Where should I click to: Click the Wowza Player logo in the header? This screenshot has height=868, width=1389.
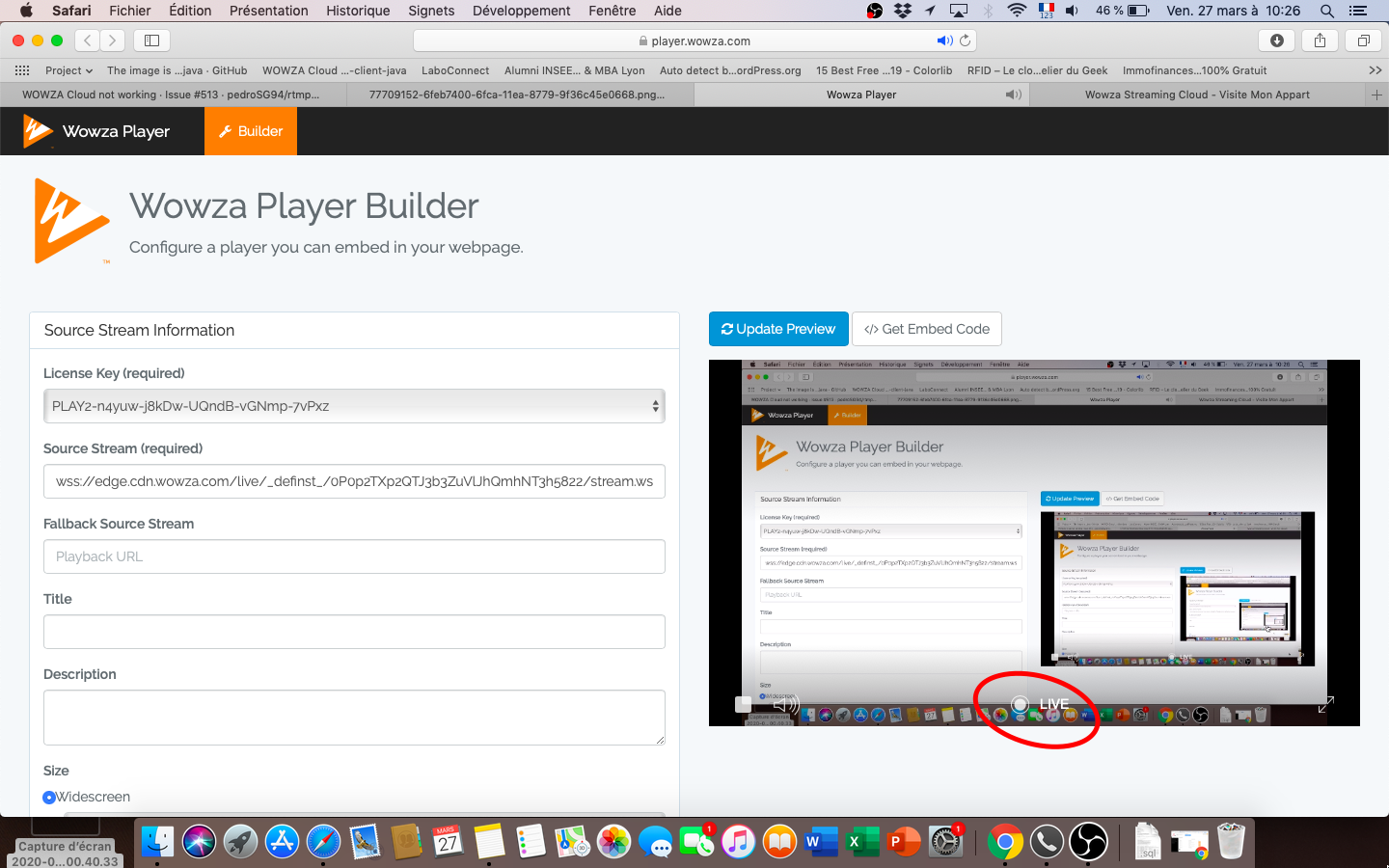(x=96, y=131)
